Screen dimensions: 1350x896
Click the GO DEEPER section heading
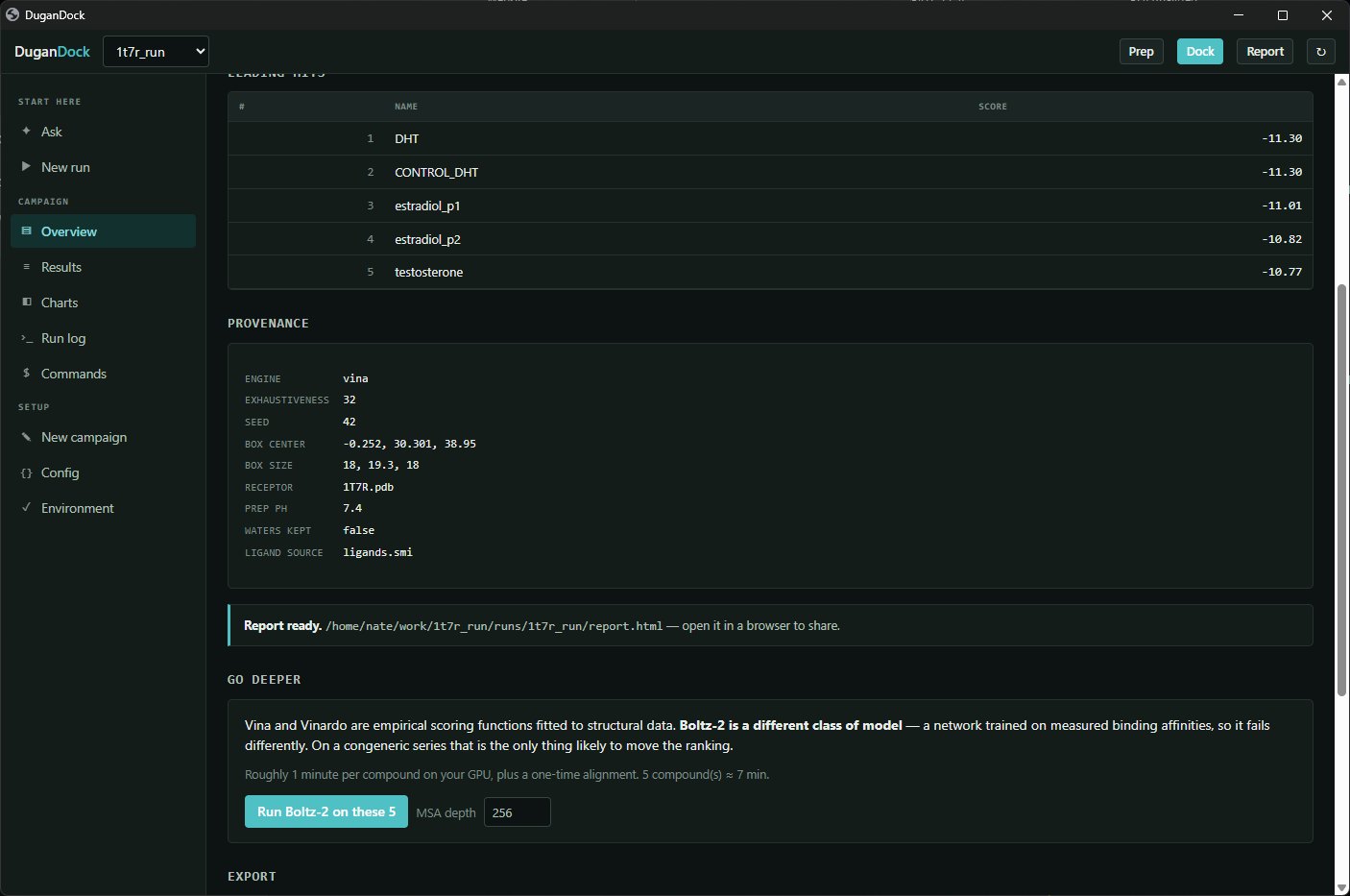(x=264, y=680)
